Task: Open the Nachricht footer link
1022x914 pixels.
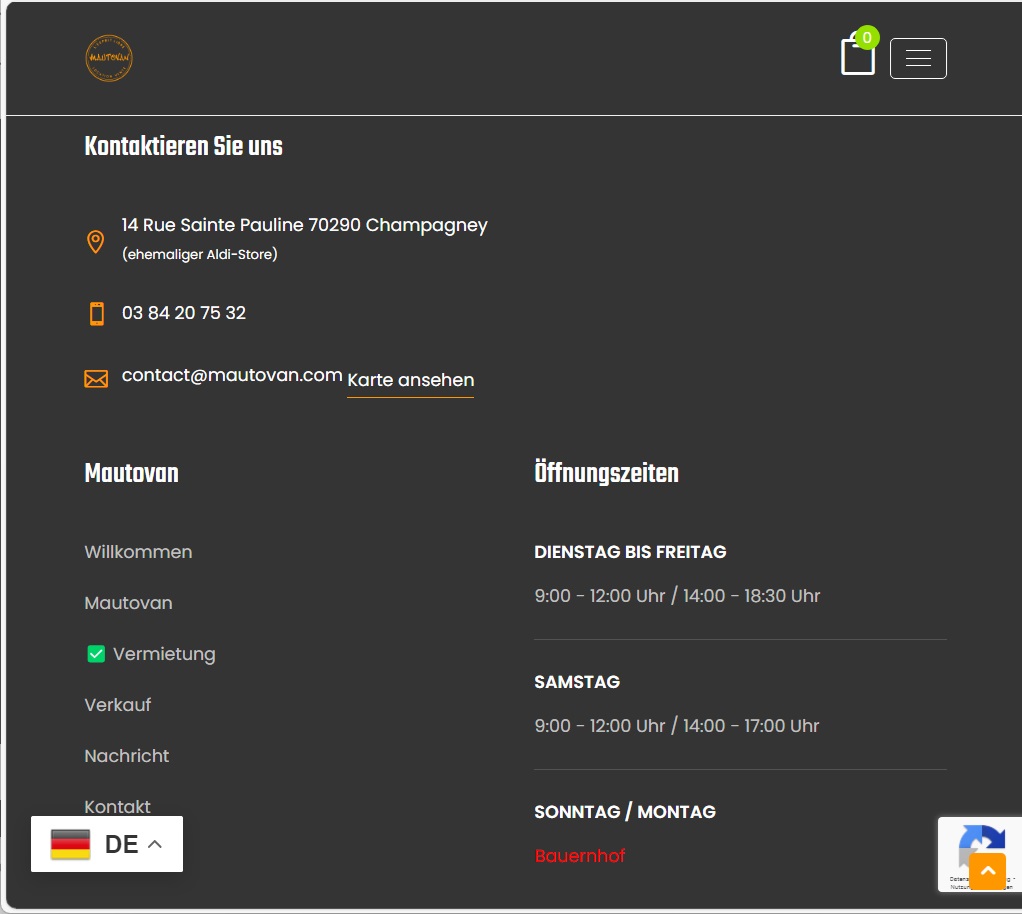Action: click(127, 756)
